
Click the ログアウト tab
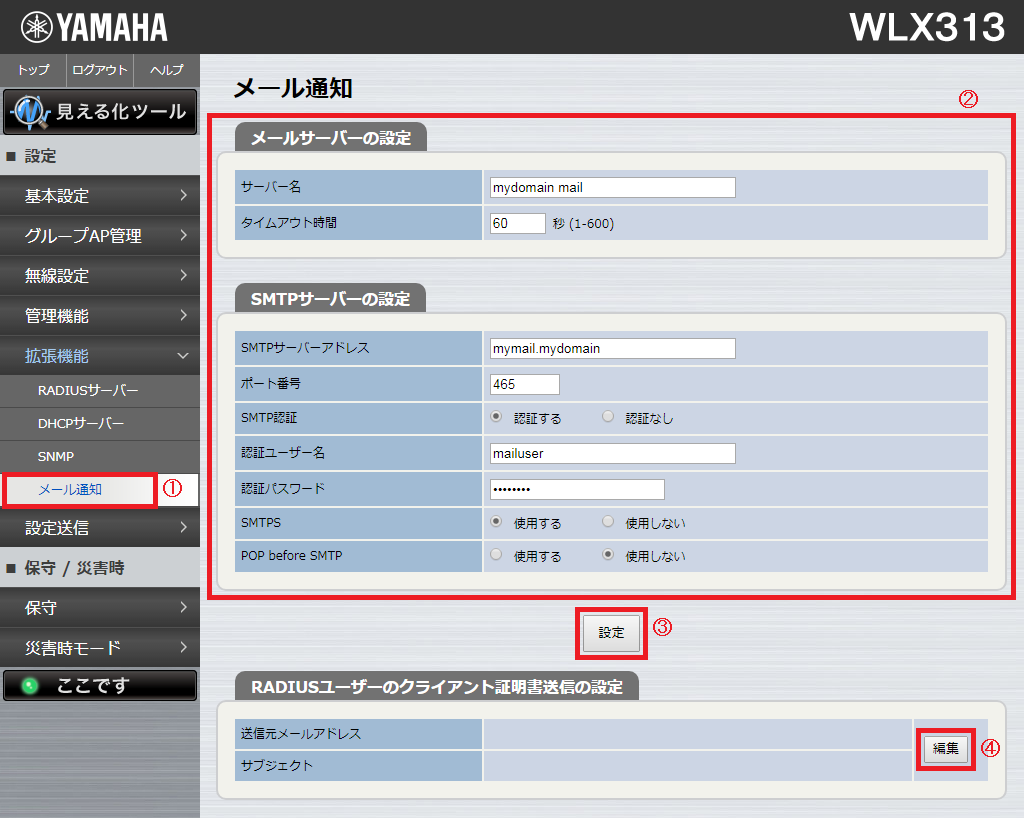100,70
